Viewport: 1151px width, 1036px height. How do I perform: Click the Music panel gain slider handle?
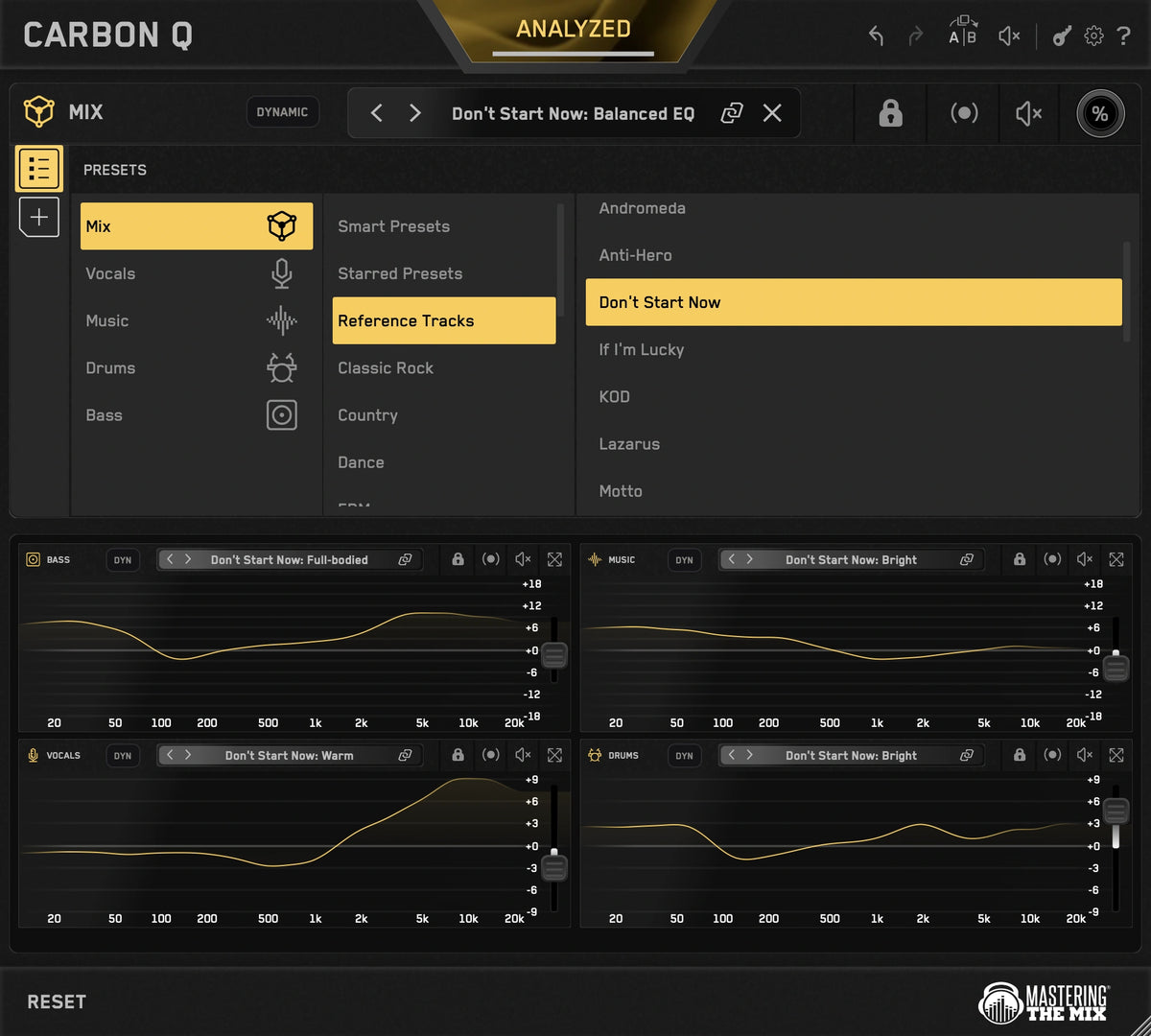pyautogui.click(x=1116, y=667)
